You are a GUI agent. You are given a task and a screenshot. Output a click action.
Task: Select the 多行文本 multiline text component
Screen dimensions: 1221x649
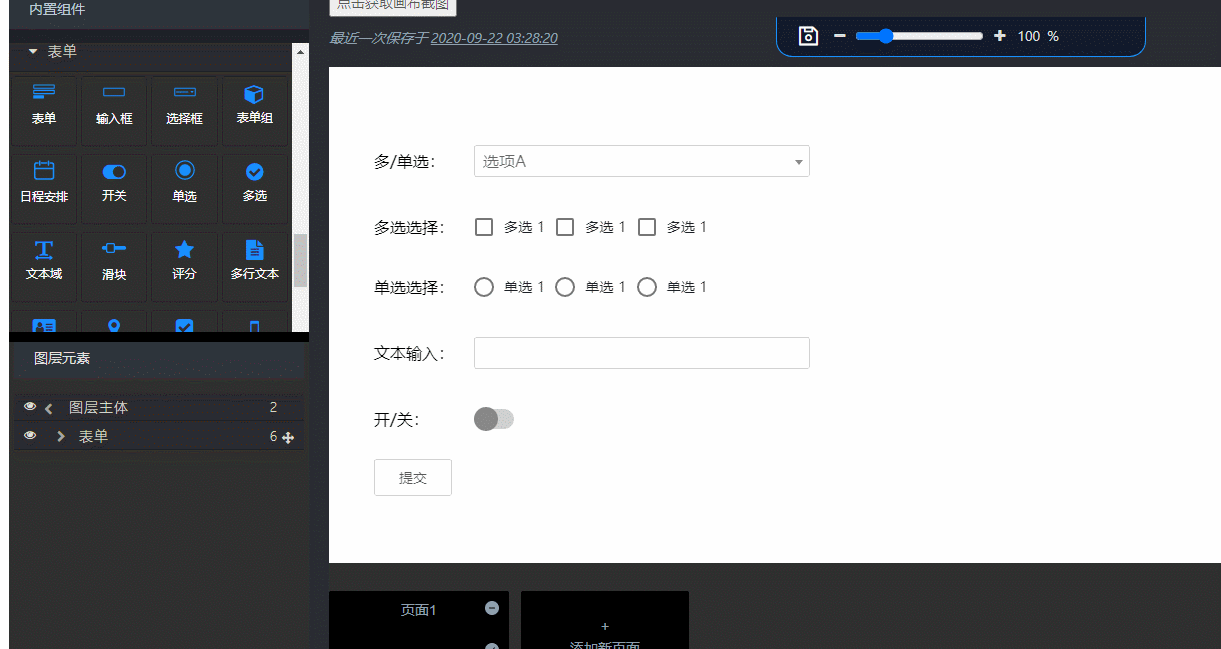(254, 259)
